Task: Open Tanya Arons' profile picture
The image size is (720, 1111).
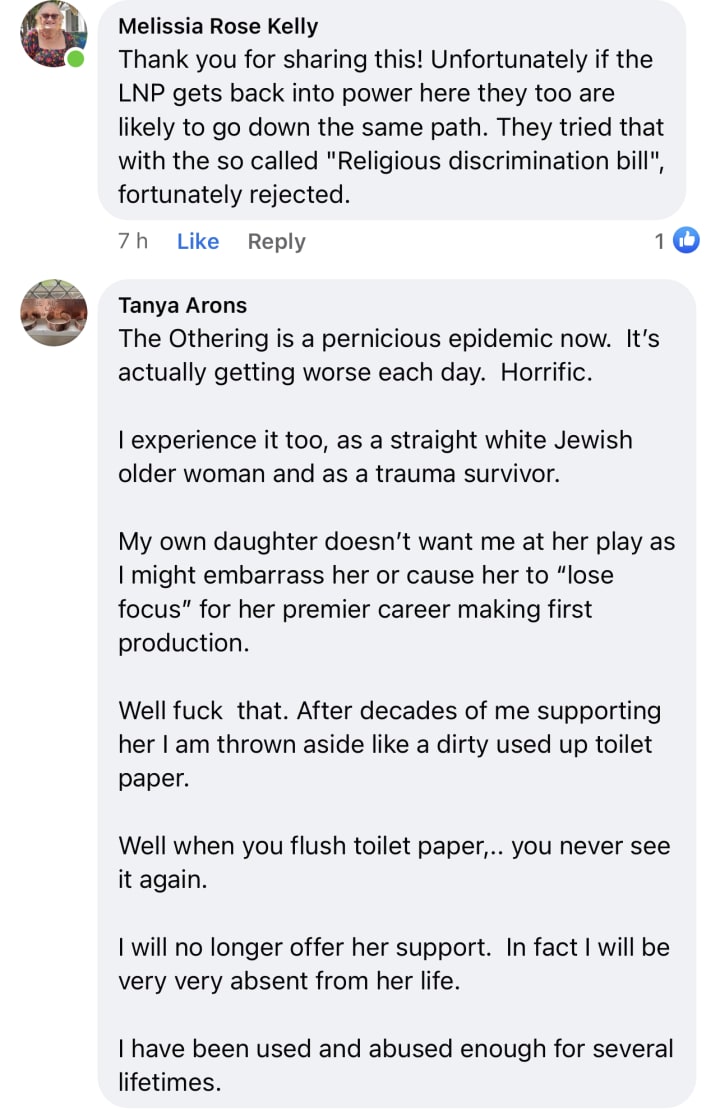Action: 53,312
